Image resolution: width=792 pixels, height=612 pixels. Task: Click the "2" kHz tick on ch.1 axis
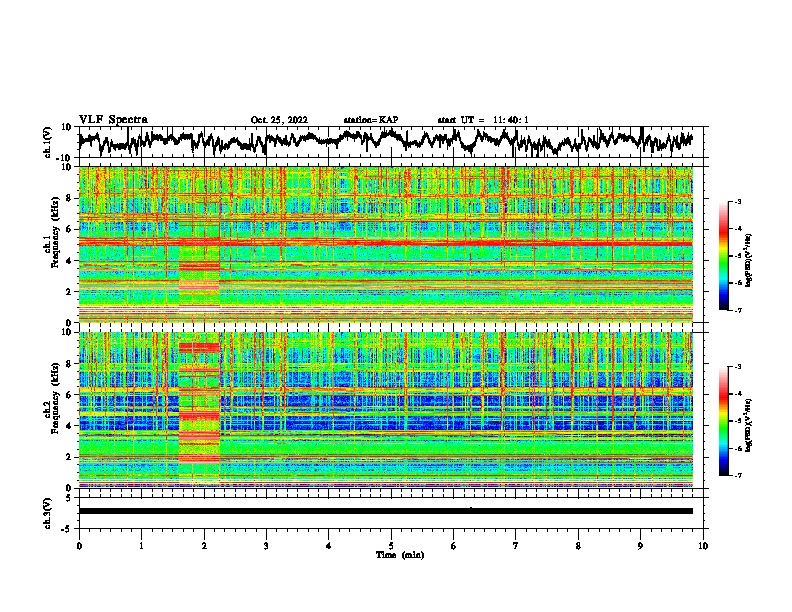pyautogui.click(x=70, y=292)
